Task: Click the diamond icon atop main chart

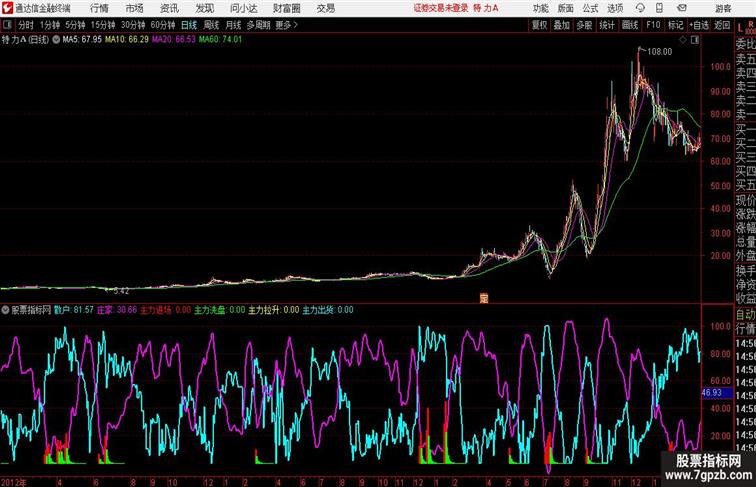Action: coord(683,40)
